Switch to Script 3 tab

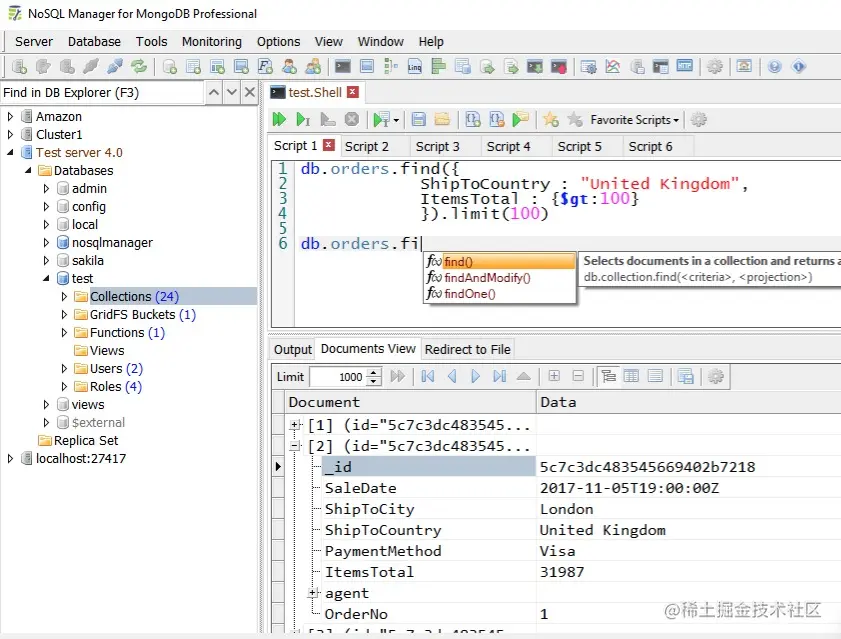[438, 146]
